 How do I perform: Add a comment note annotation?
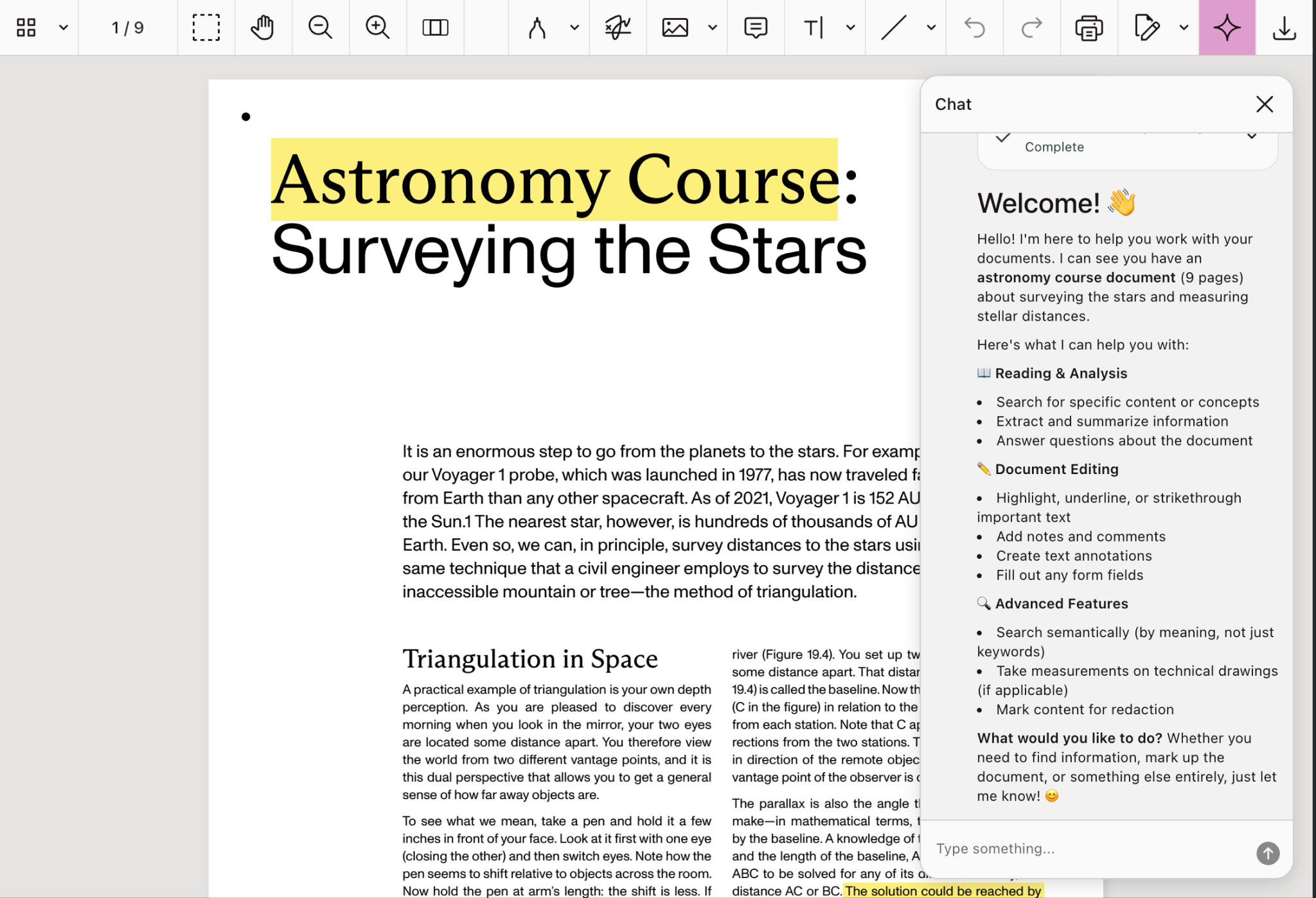(755, 28)
